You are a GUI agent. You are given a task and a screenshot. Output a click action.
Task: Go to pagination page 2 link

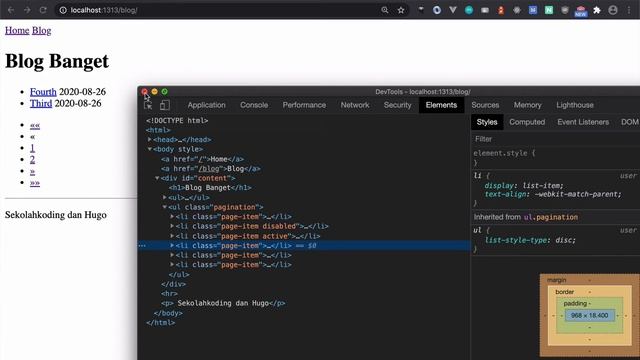point(32,160)
